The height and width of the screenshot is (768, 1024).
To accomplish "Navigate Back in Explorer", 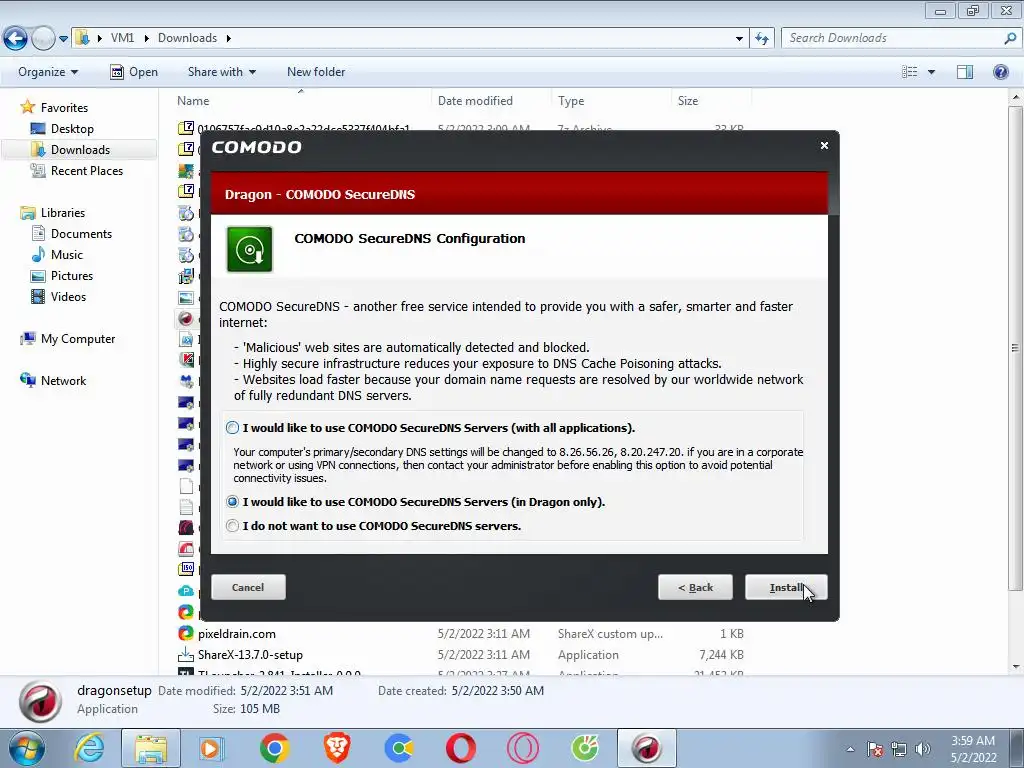I will tap(16, 38).
